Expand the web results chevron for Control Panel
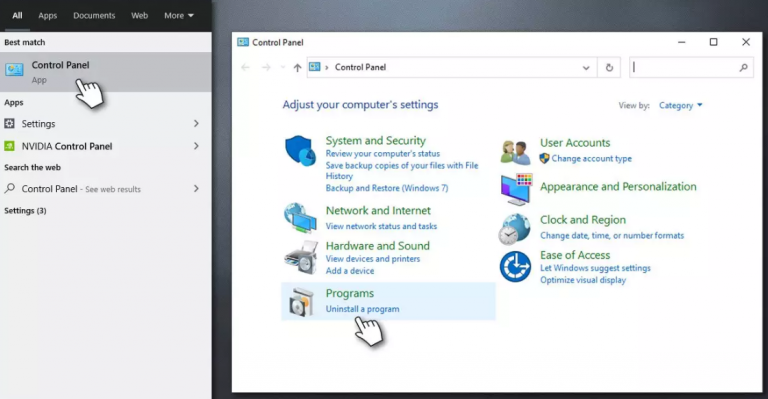This screenshot has height=399, width=768. (196, 188)
